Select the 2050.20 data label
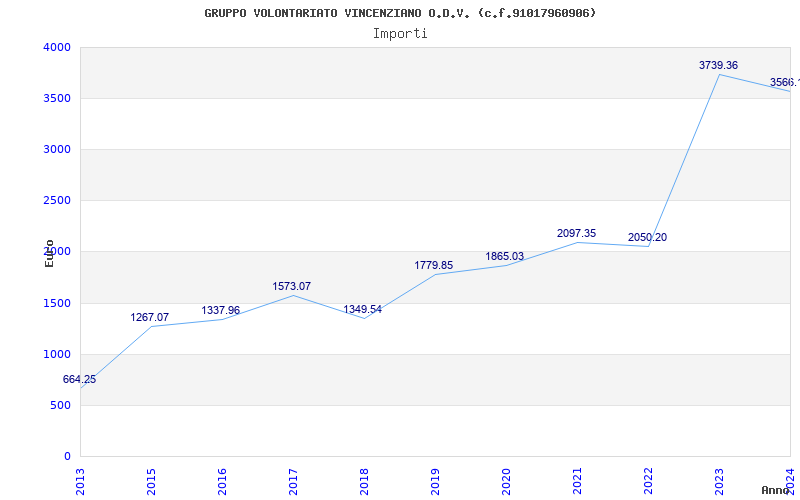The image size is (800, 500). [647, 237]
